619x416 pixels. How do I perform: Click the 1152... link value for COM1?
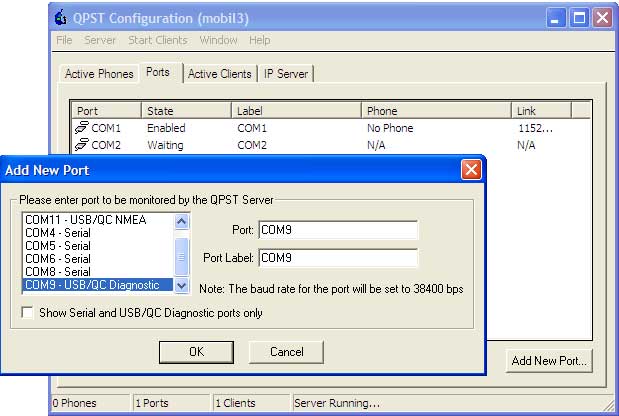(x=535, y=128)
